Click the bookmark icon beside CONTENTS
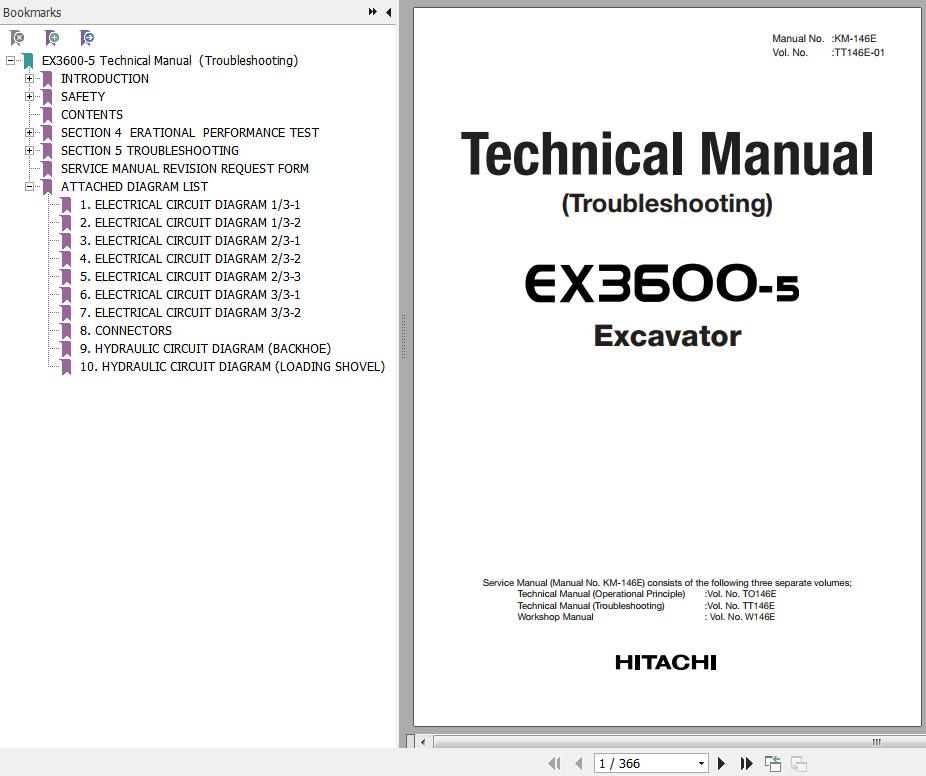 tap(47, 115)
